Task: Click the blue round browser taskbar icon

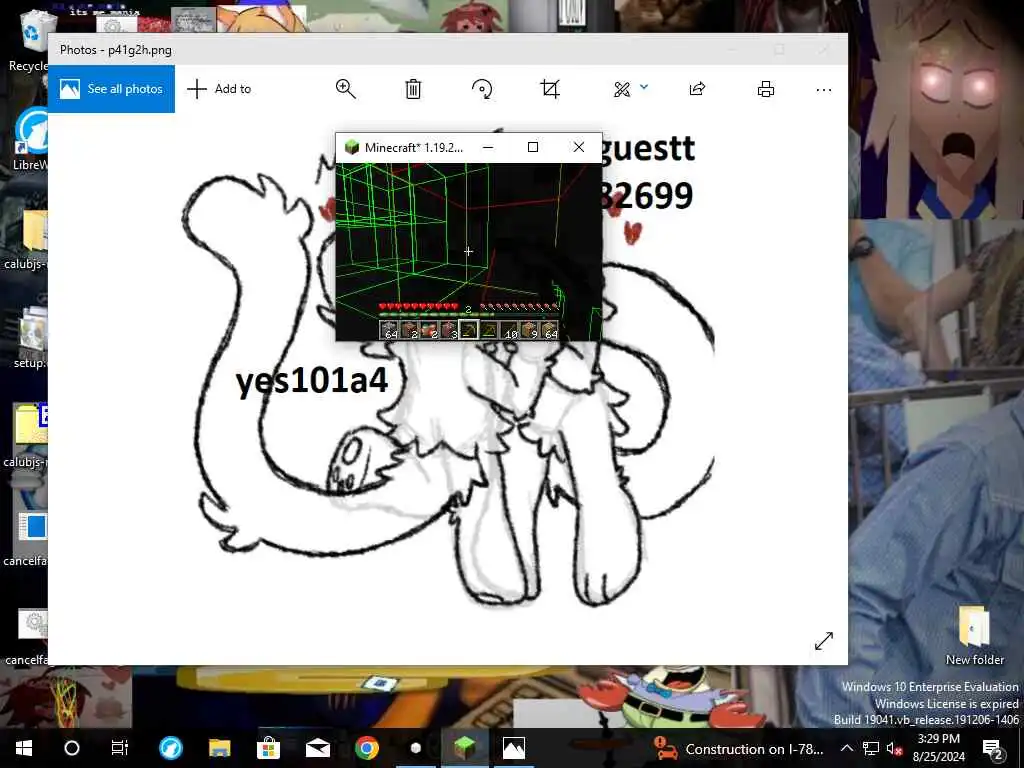Action: tap(170, 748)
